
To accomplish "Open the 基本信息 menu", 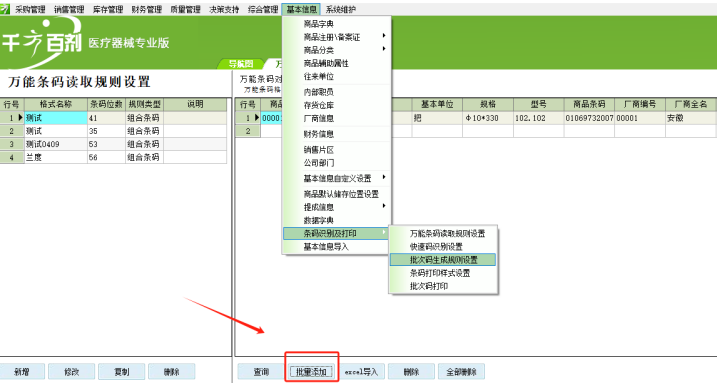I will point(301,9).
